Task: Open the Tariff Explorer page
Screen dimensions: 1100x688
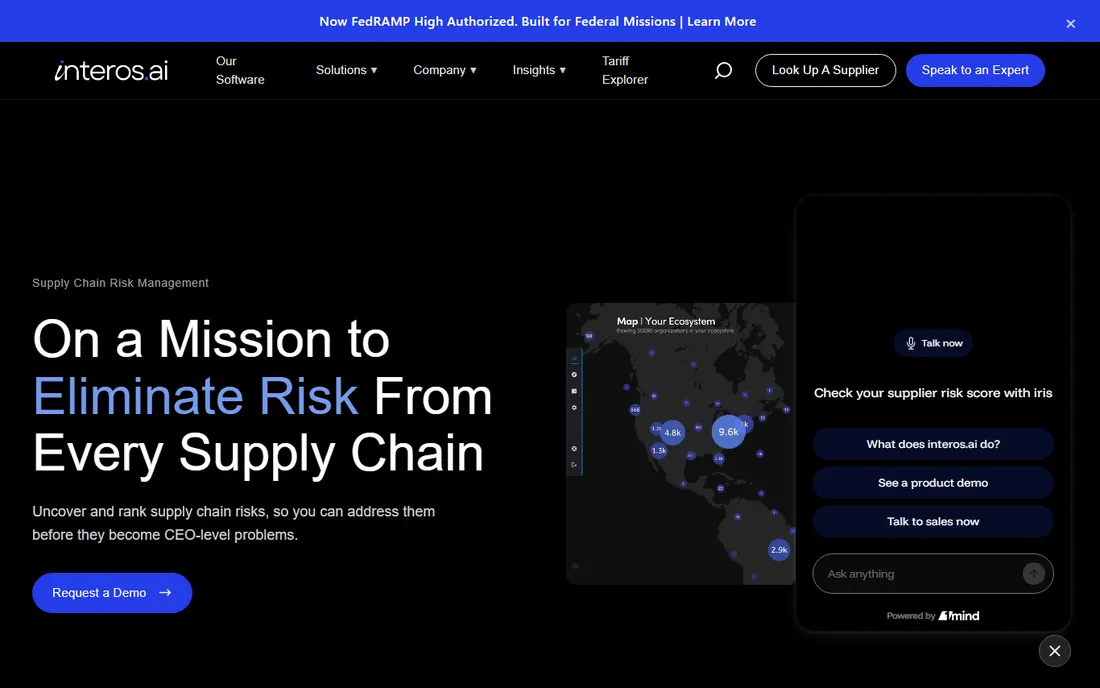Action: click(x=624, y=70)
